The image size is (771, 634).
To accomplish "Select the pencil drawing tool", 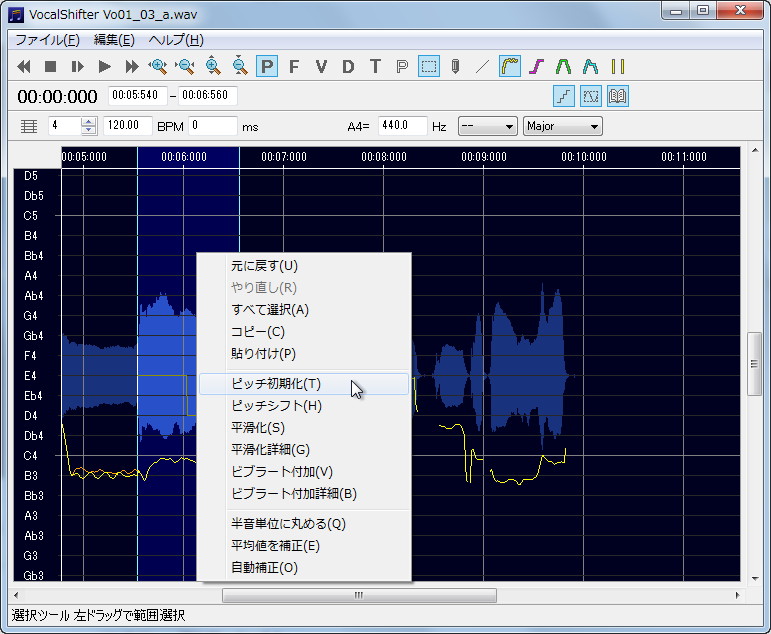I will [x=456, y=66].
